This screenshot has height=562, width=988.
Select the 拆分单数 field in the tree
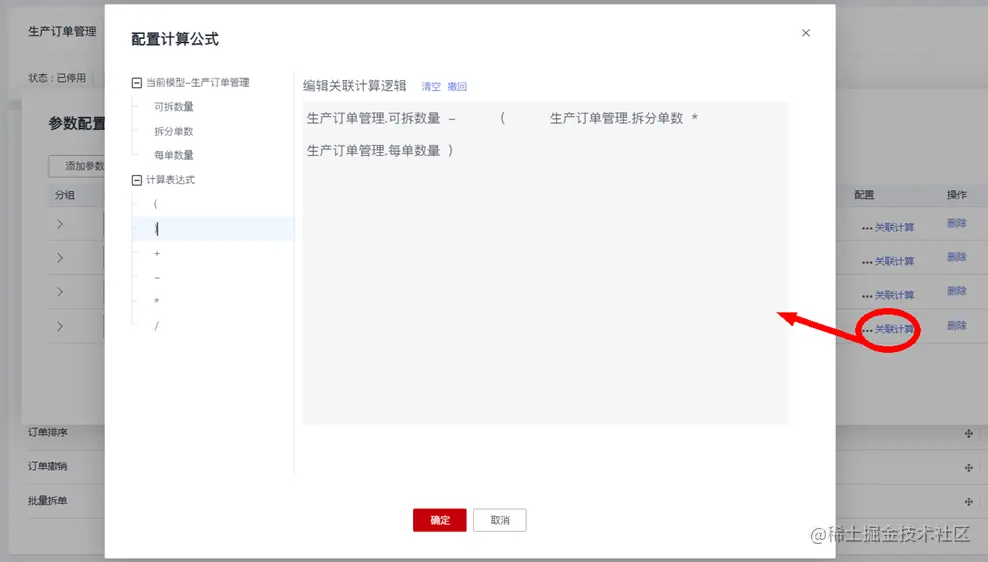[174, 131]
